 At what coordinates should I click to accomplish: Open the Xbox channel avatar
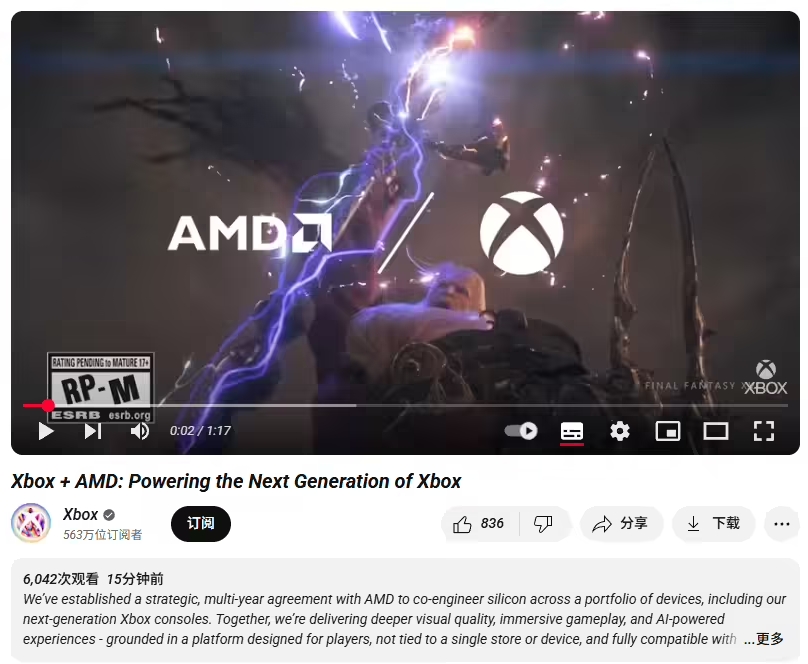coord(31,523)
